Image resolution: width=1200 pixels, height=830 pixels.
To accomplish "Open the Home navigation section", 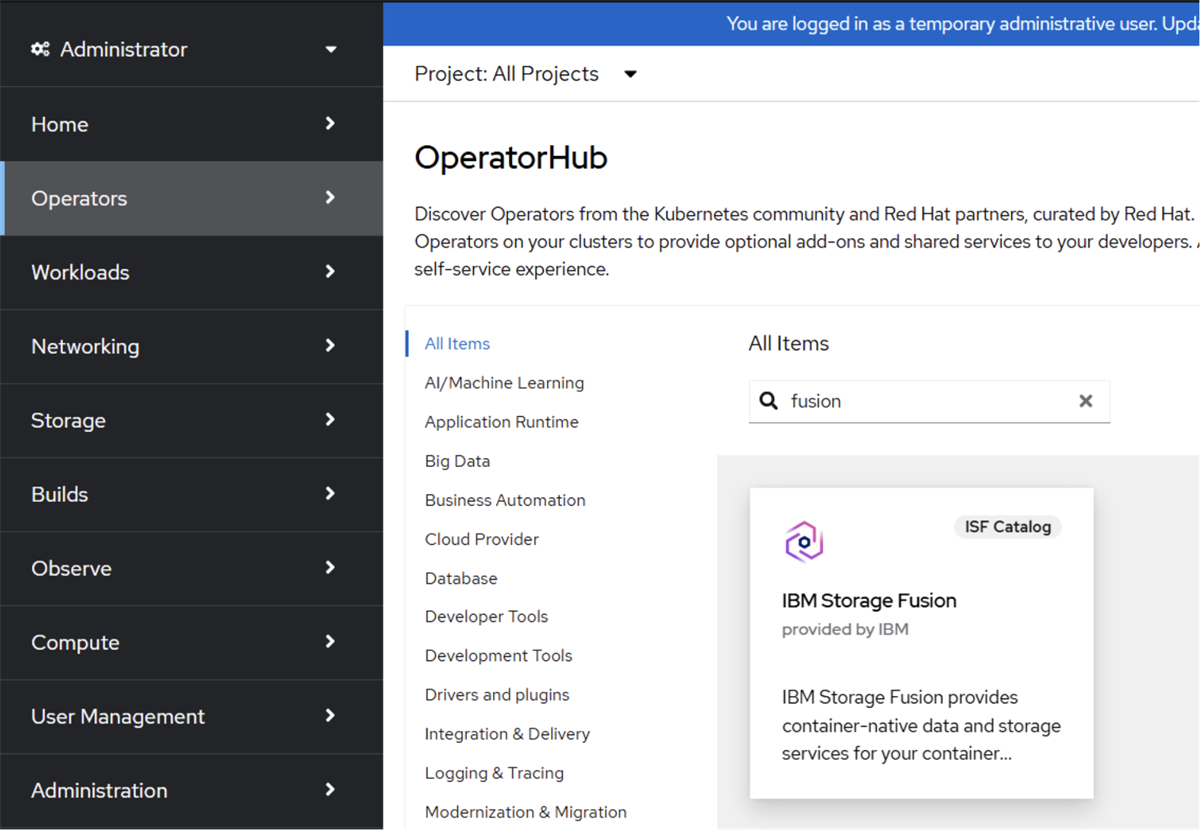I will [191, 124].
